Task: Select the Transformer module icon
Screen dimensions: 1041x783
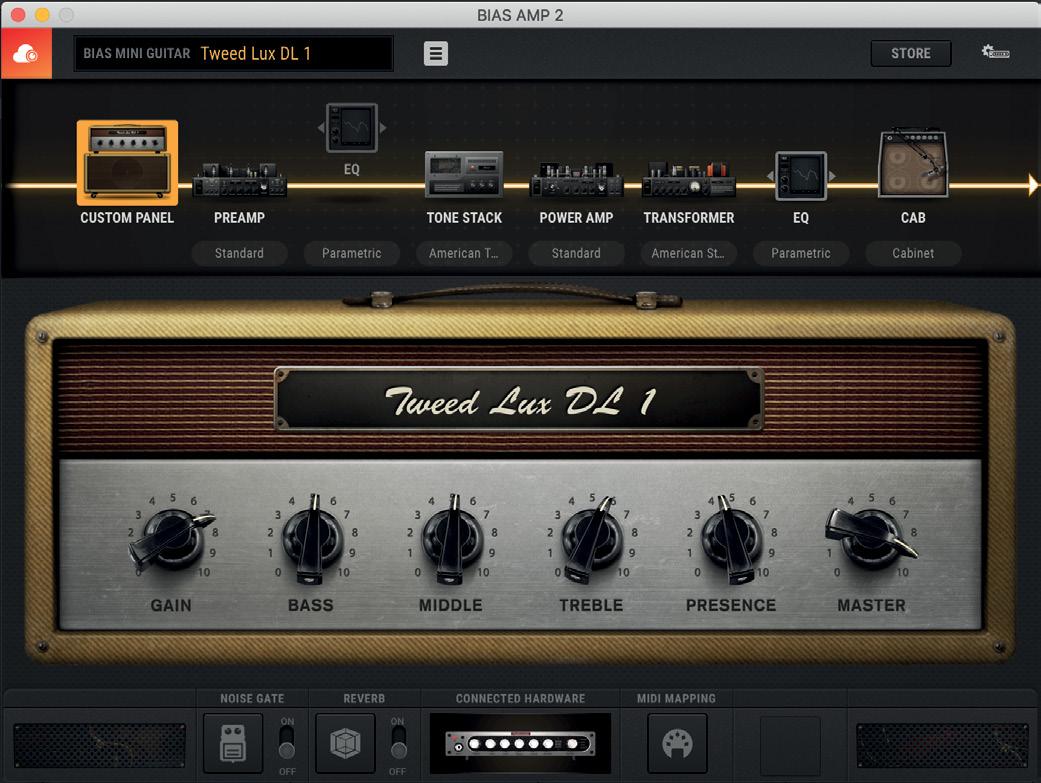Action: [x=688, y=179]
